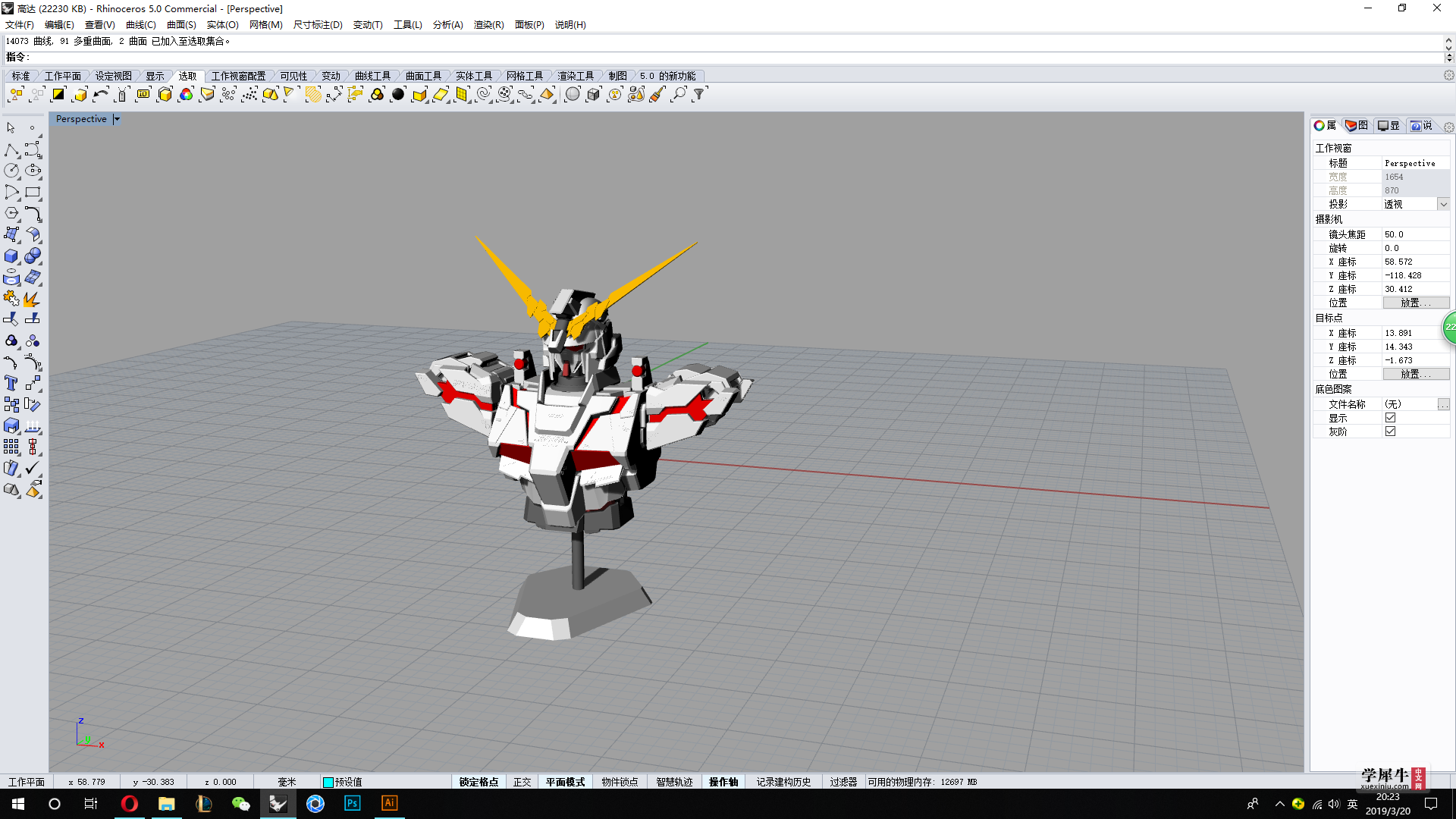Select the rectangle tool in left sidebar
This screenshot has height=819, width=1456.
tap(33, 192)
